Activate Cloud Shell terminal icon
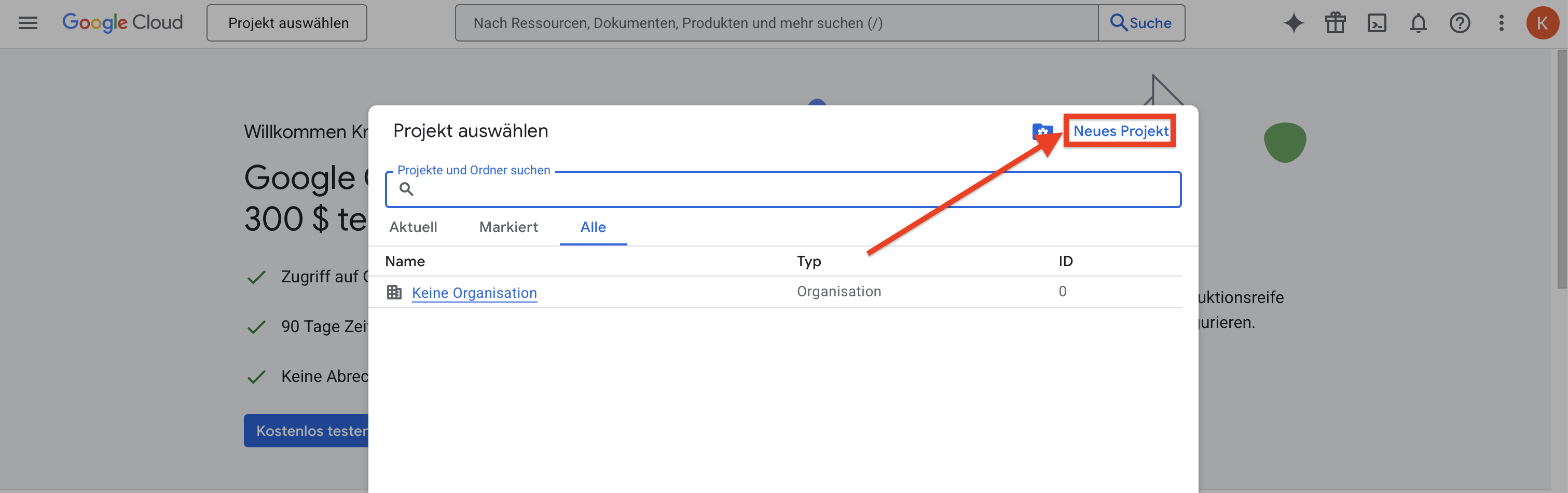The width and height of the screenshot is (1568, 493). [x=1376, y=23]
